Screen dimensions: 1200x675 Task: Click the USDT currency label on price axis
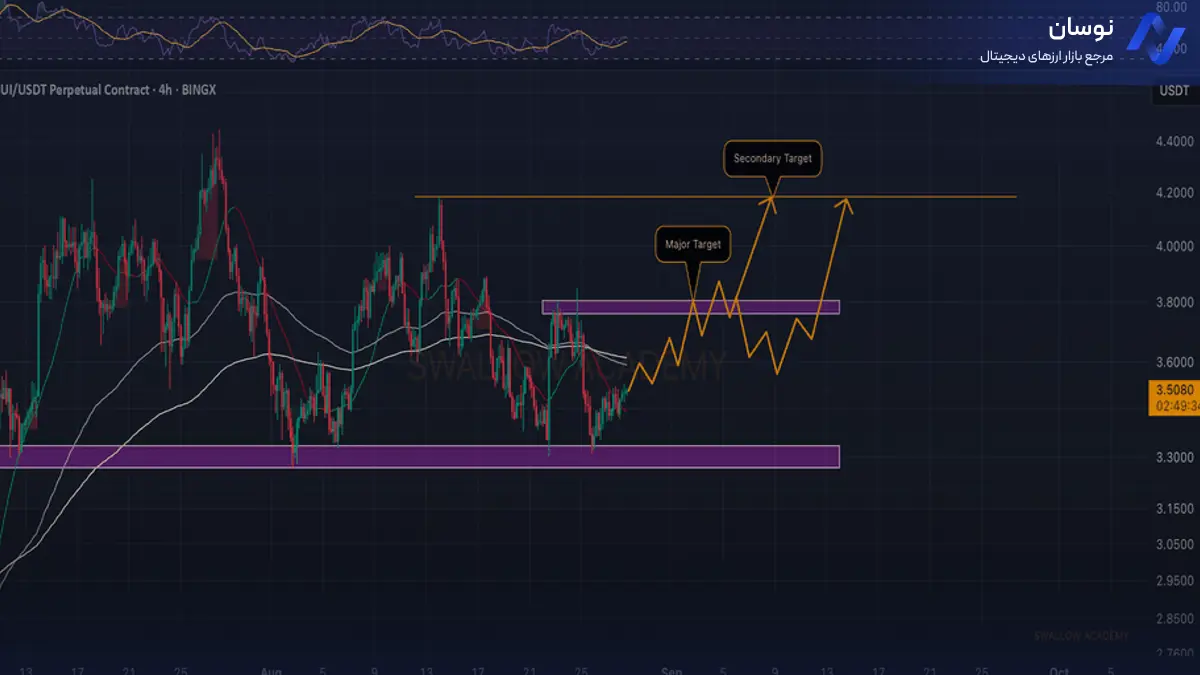pyautogui.click(x=1172, y=91)
